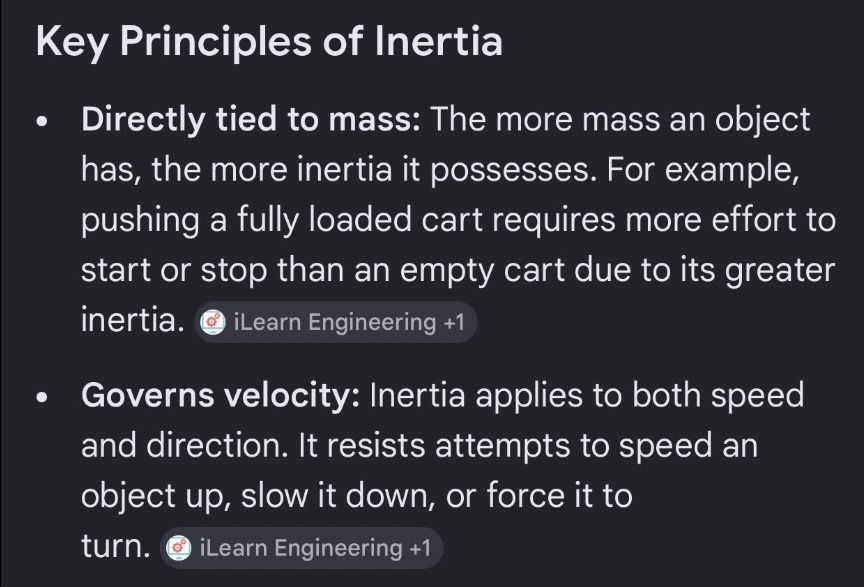
Task: Click the bullet point before "Directly tied to mass"
Action: (x=42, y=121)
